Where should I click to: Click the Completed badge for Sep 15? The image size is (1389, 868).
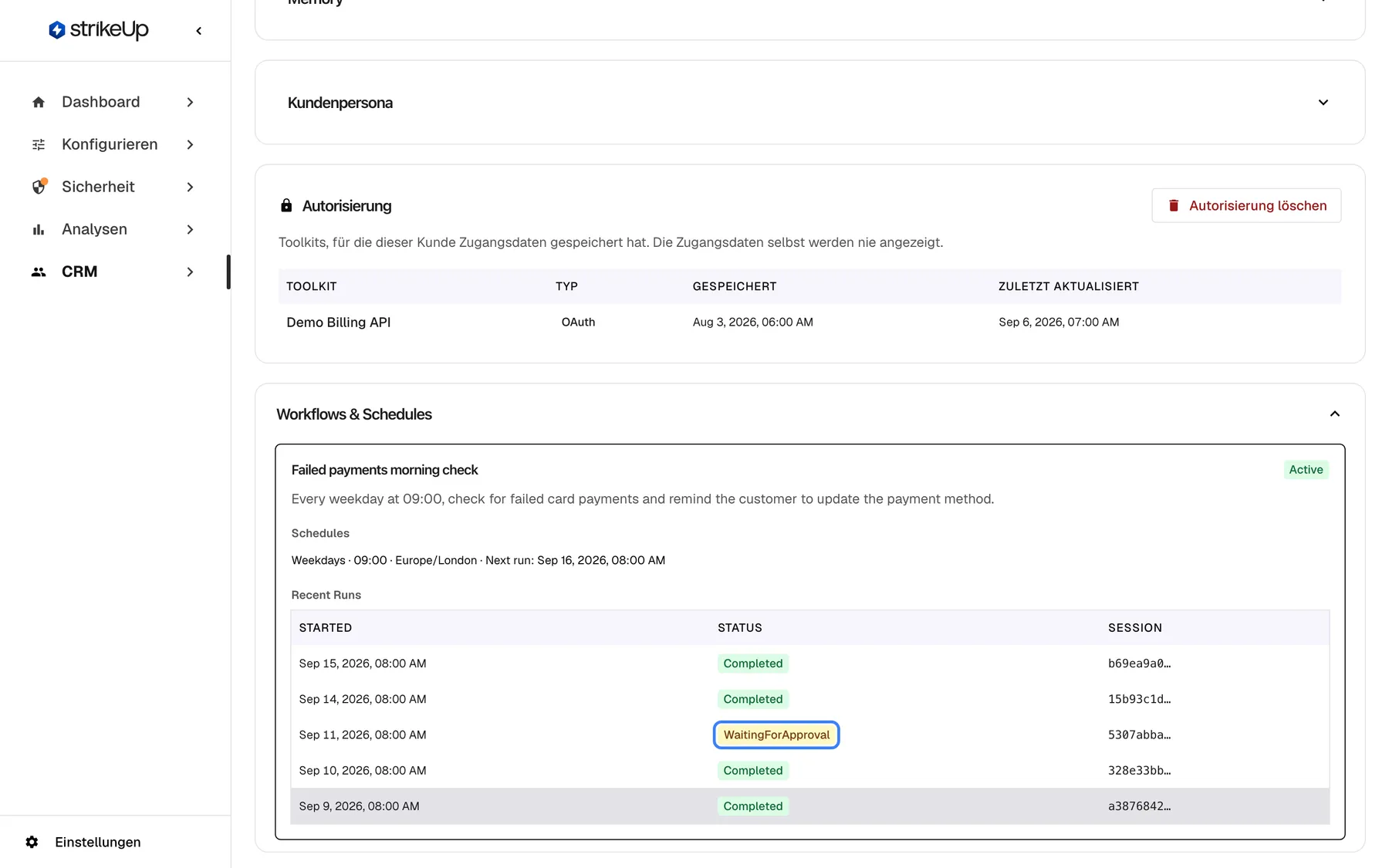(x=752, y=664)
